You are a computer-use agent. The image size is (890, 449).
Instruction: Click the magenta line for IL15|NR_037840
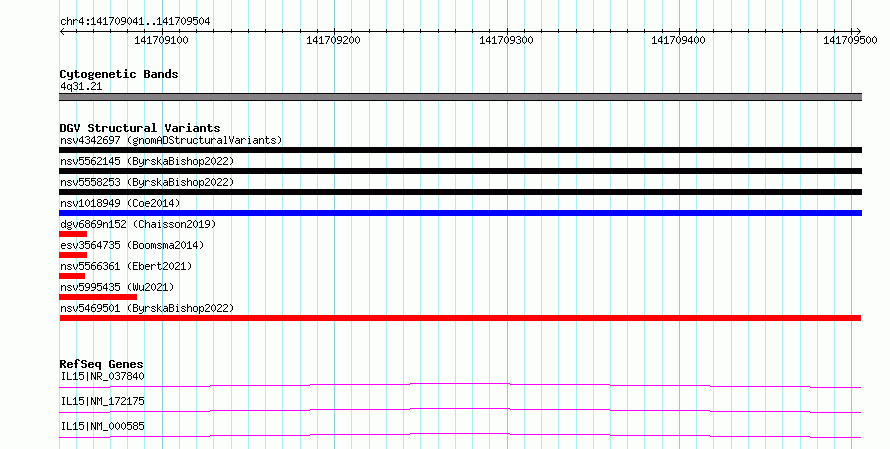pos(460,385)
